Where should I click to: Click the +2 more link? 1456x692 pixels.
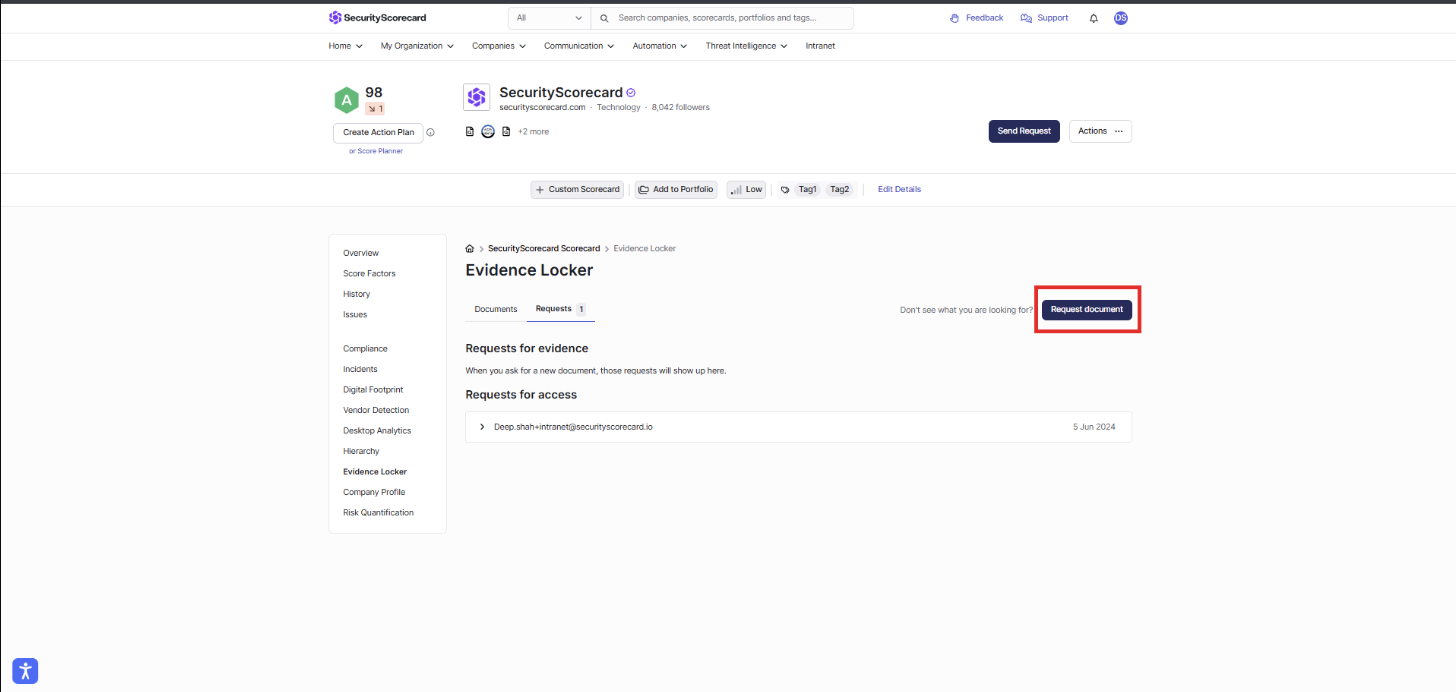coord(533,131)
